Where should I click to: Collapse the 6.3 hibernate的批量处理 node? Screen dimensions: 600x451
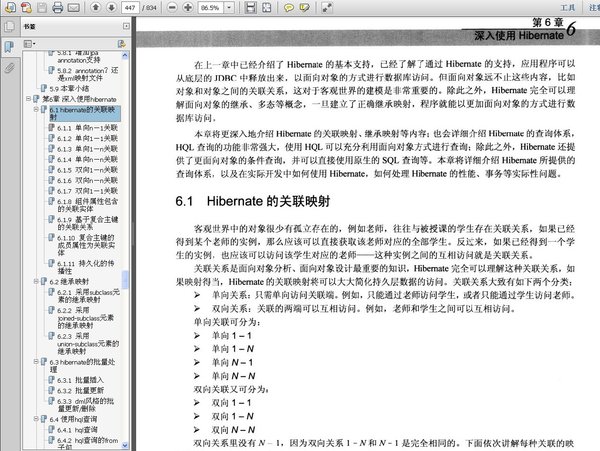point(36,361)
